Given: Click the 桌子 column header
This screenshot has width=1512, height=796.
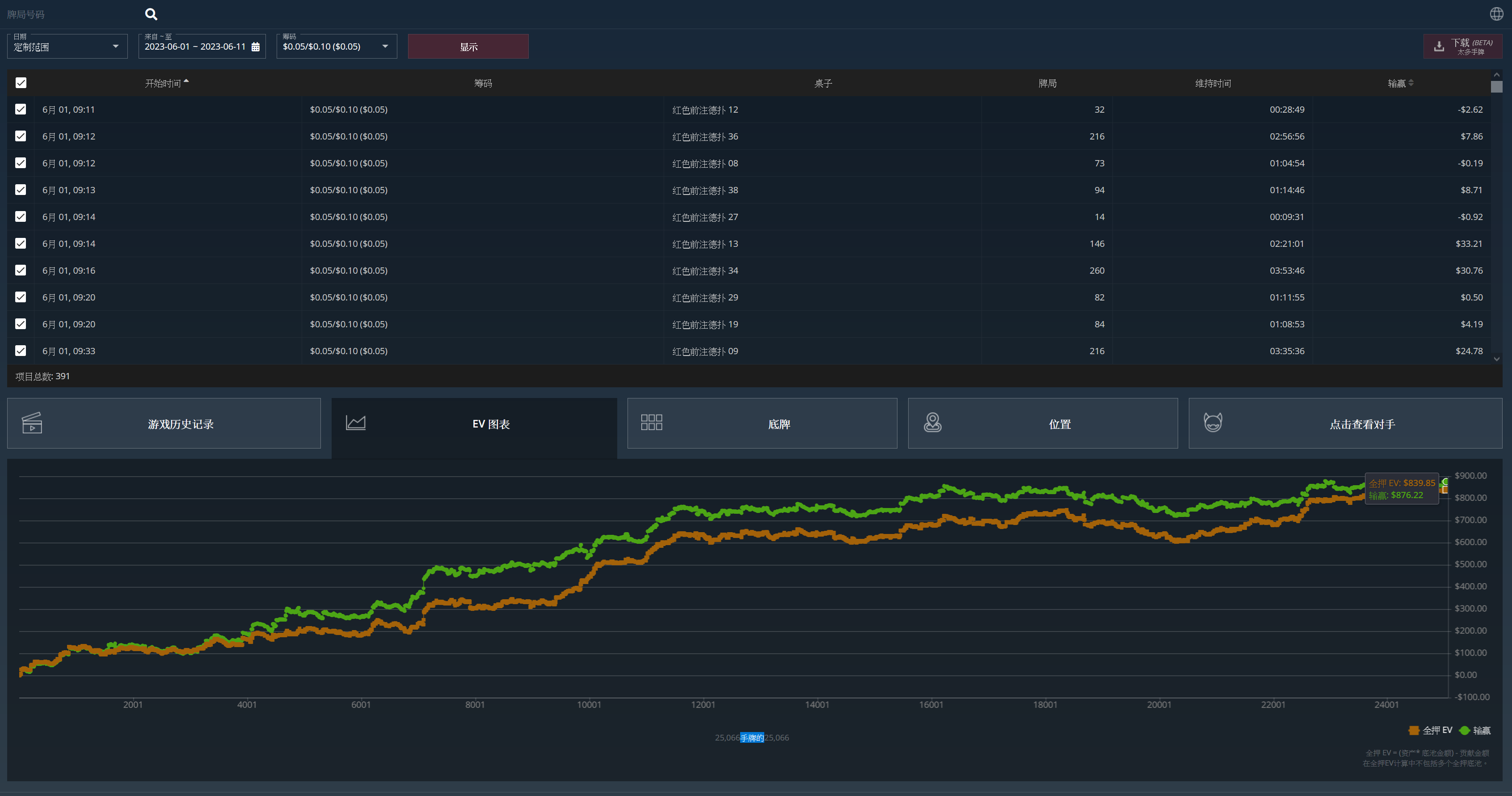Looking at the screenshot, I should click(x=823, y=84).
